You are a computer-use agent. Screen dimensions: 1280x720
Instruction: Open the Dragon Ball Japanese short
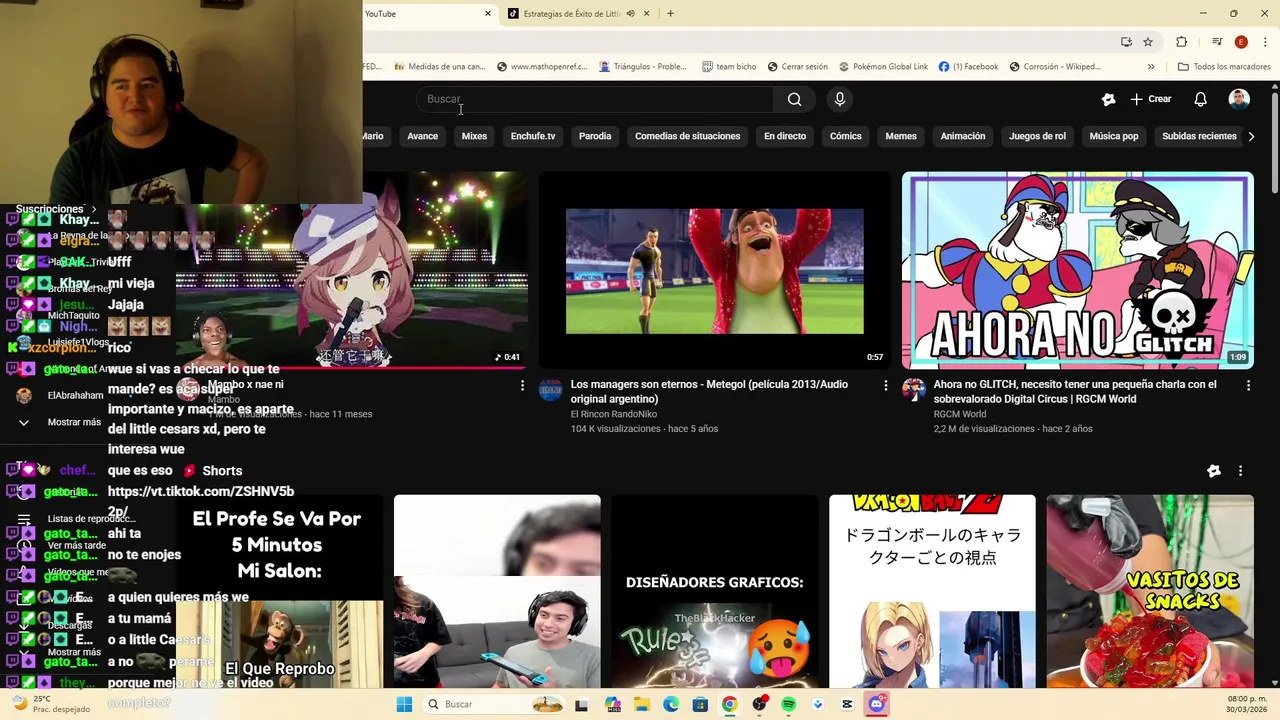(x=932, y=591)
